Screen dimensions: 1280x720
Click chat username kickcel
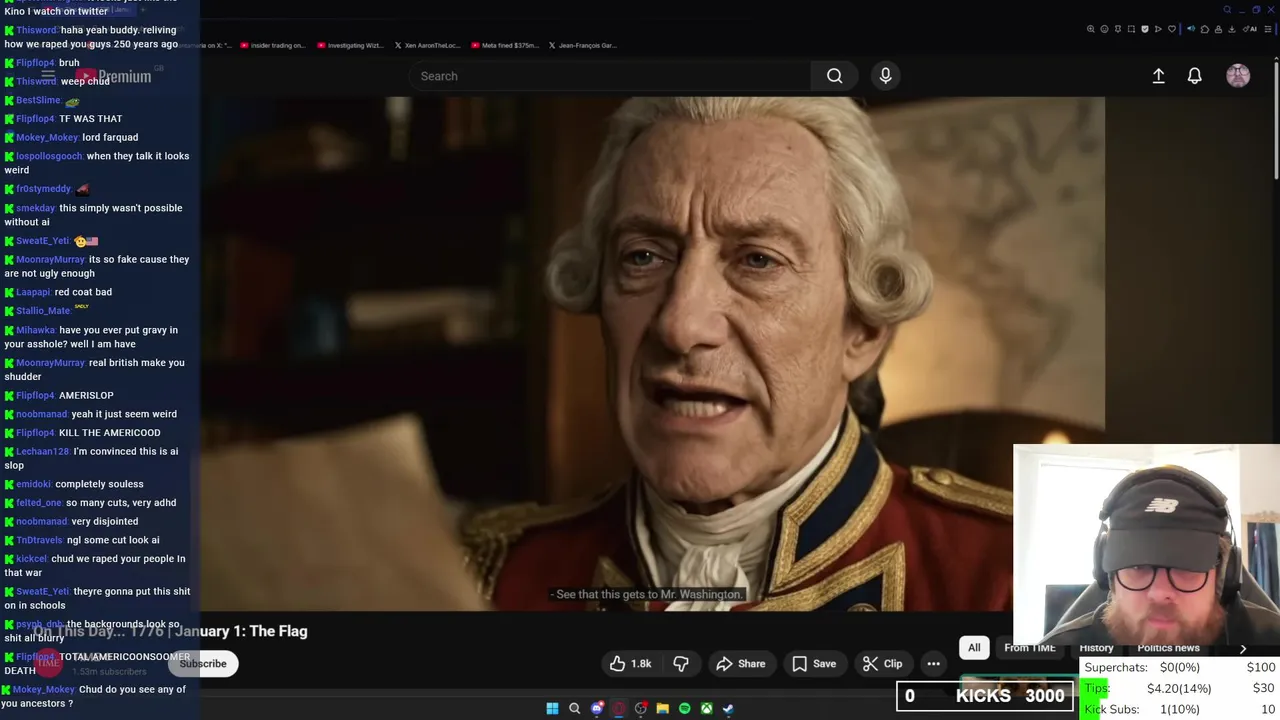click(32, 559)
